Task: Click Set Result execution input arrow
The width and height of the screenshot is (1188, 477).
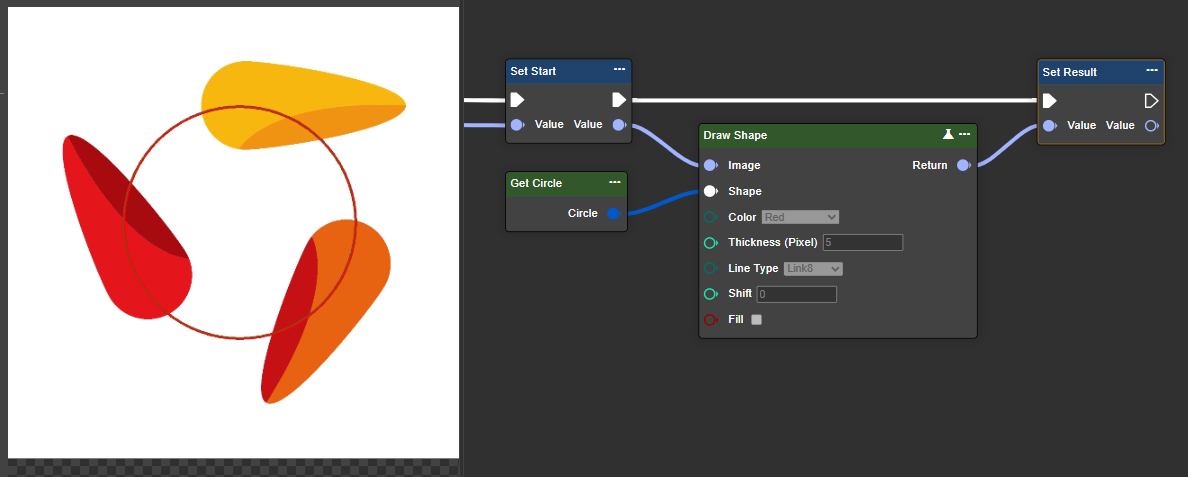Action: tap(1050, 100)
